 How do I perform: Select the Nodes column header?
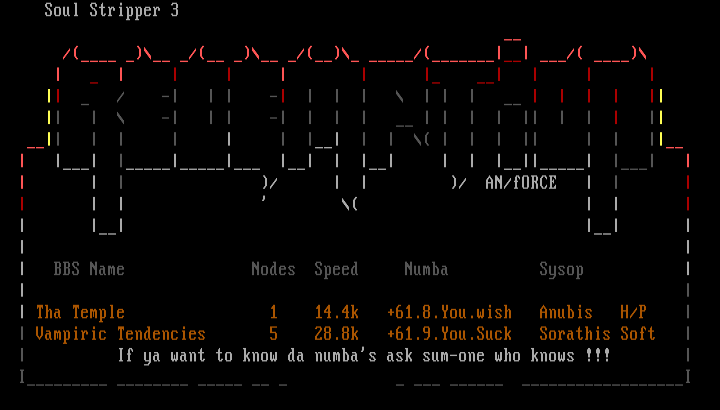click(273, 269)
